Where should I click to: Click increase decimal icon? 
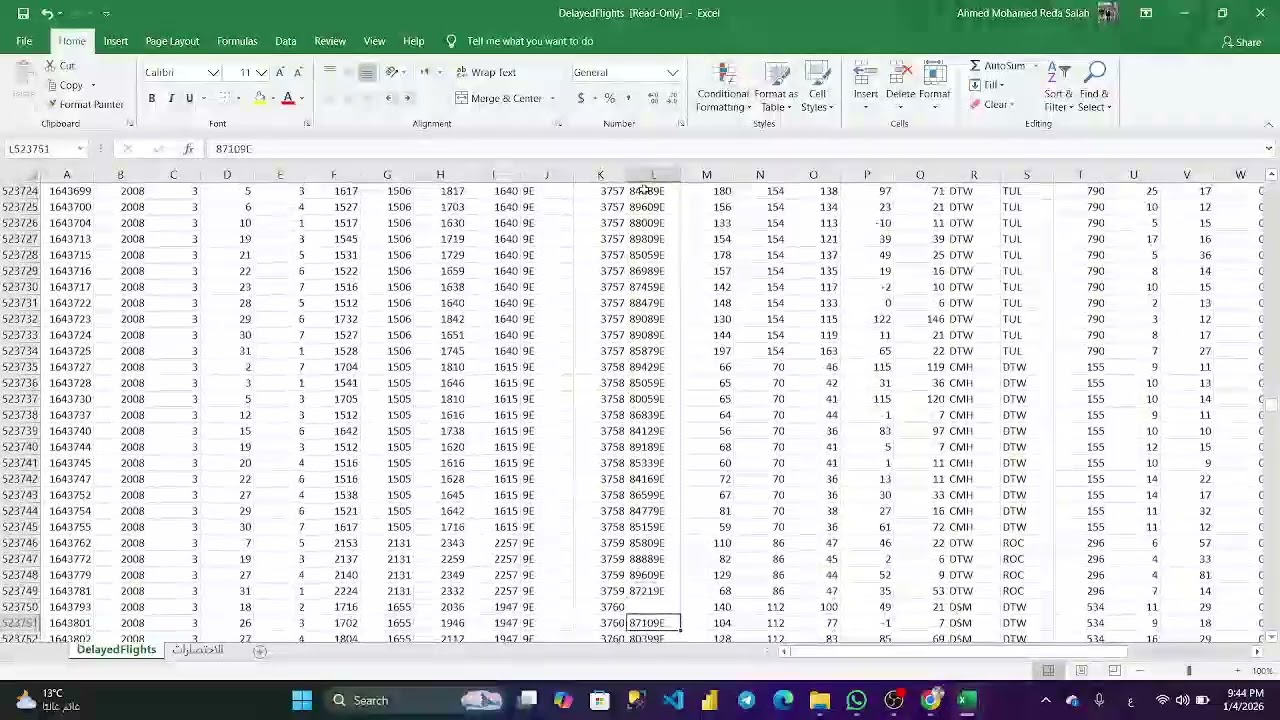[654, 98]
